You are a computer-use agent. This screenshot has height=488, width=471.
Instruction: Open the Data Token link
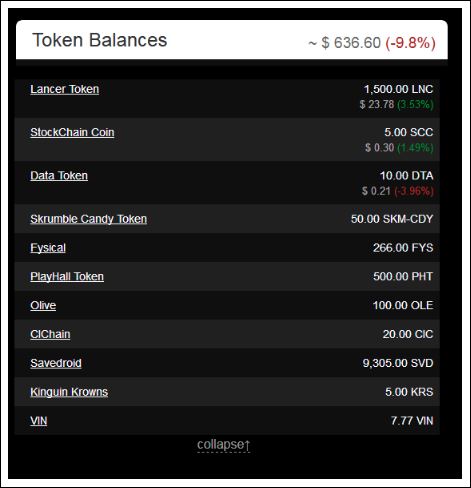pos(59,176)
